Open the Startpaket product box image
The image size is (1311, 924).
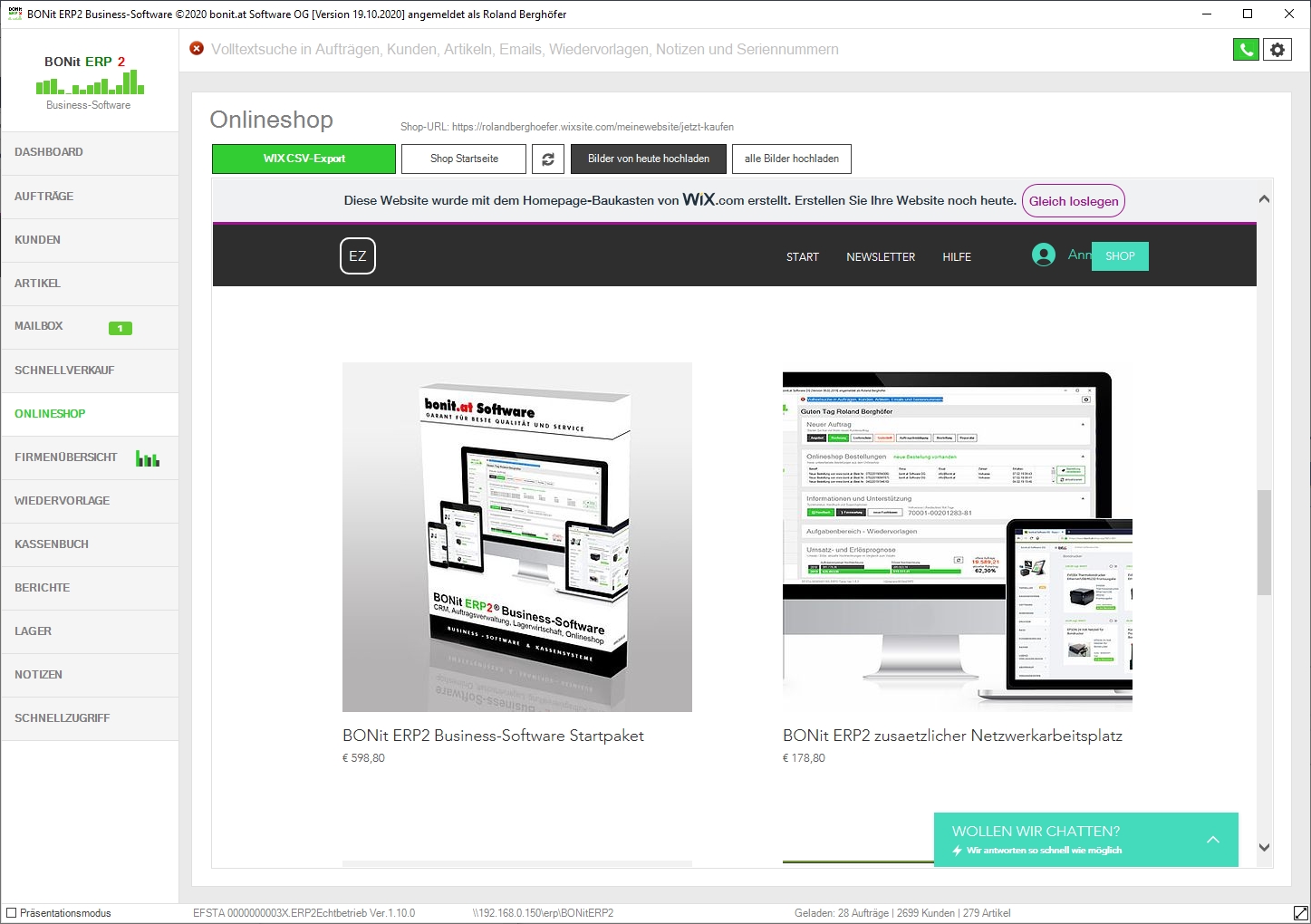[x=517, y=537]
